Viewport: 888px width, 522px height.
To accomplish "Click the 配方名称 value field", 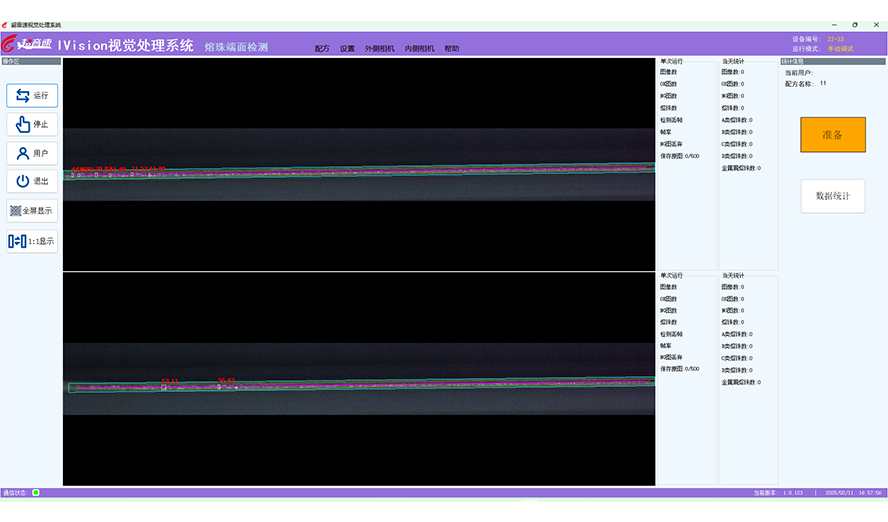I will tap(823, 83).
